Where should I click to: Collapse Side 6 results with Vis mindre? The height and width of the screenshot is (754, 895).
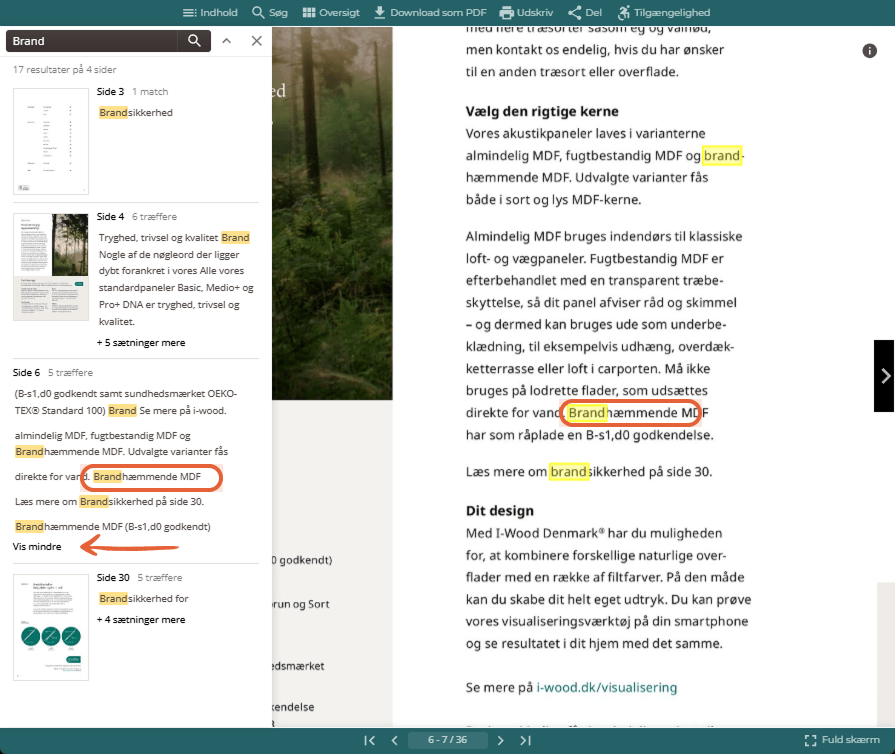37,546
